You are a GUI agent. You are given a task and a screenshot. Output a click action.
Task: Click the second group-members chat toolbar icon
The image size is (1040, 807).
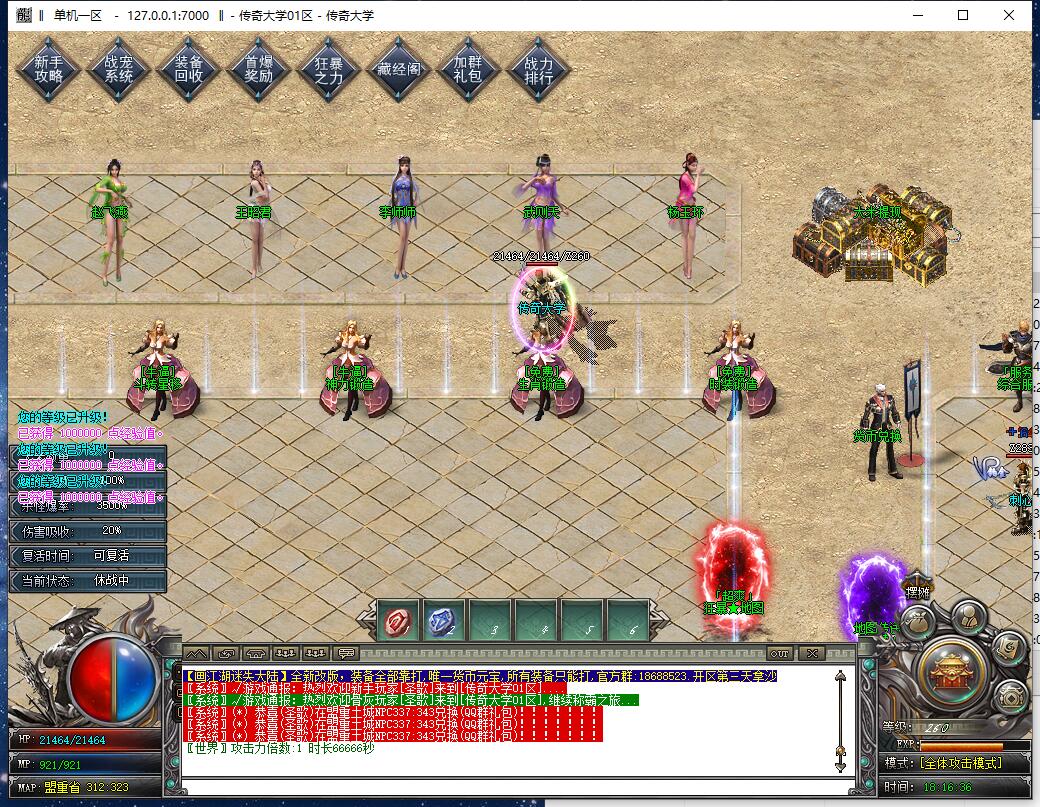[315, 654]
